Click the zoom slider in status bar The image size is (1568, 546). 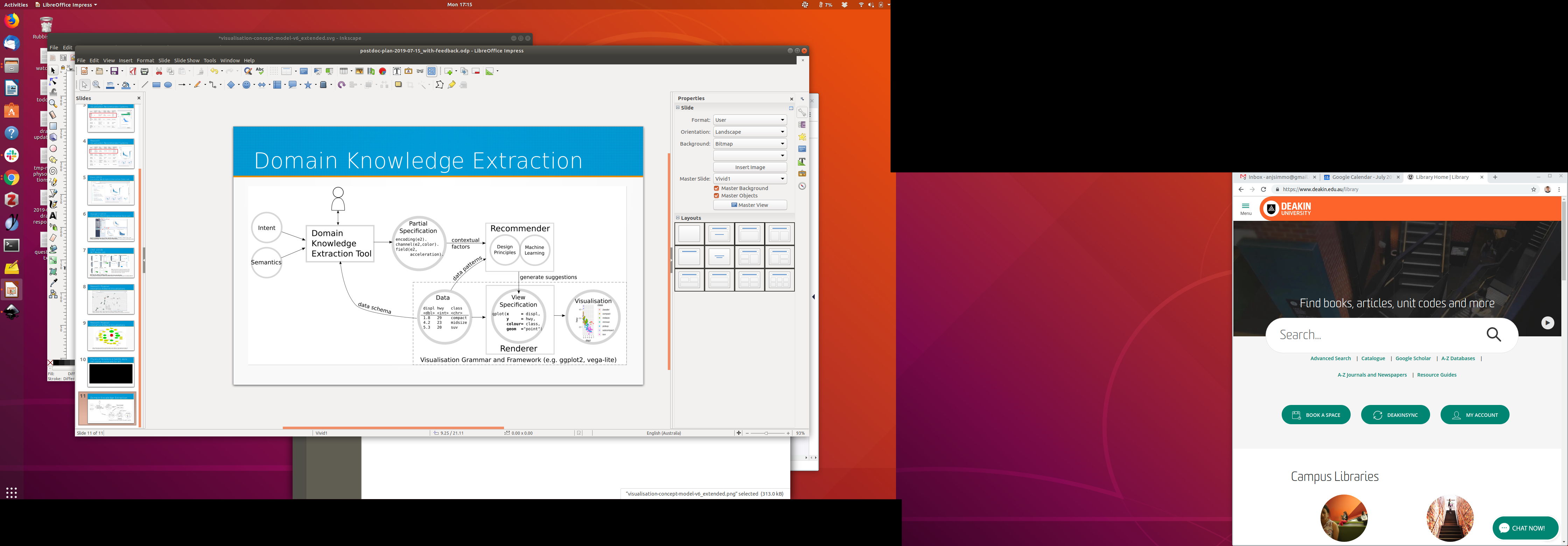(x=766, y=433)
